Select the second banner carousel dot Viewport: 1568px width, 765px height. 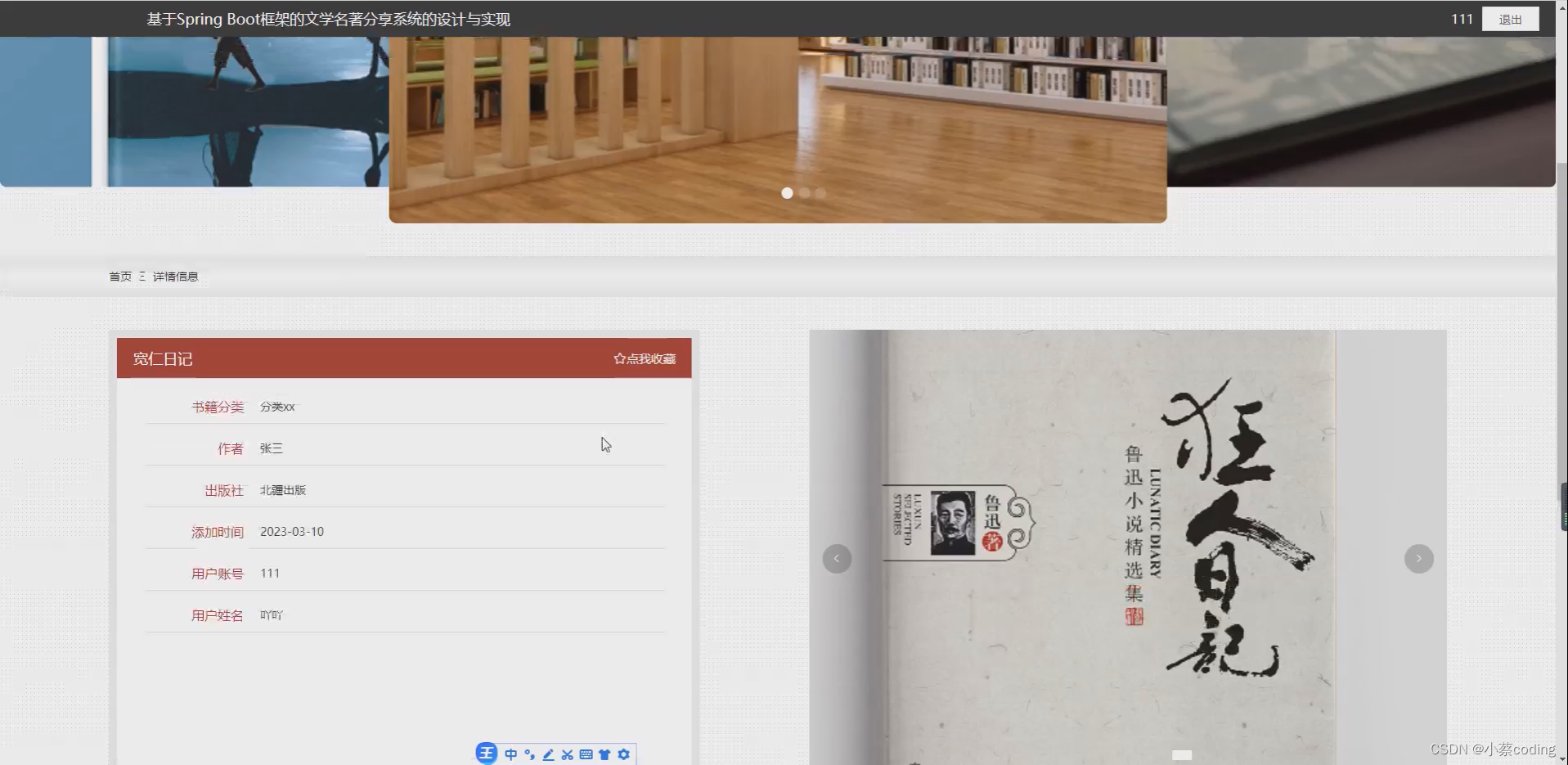[805, 193]
